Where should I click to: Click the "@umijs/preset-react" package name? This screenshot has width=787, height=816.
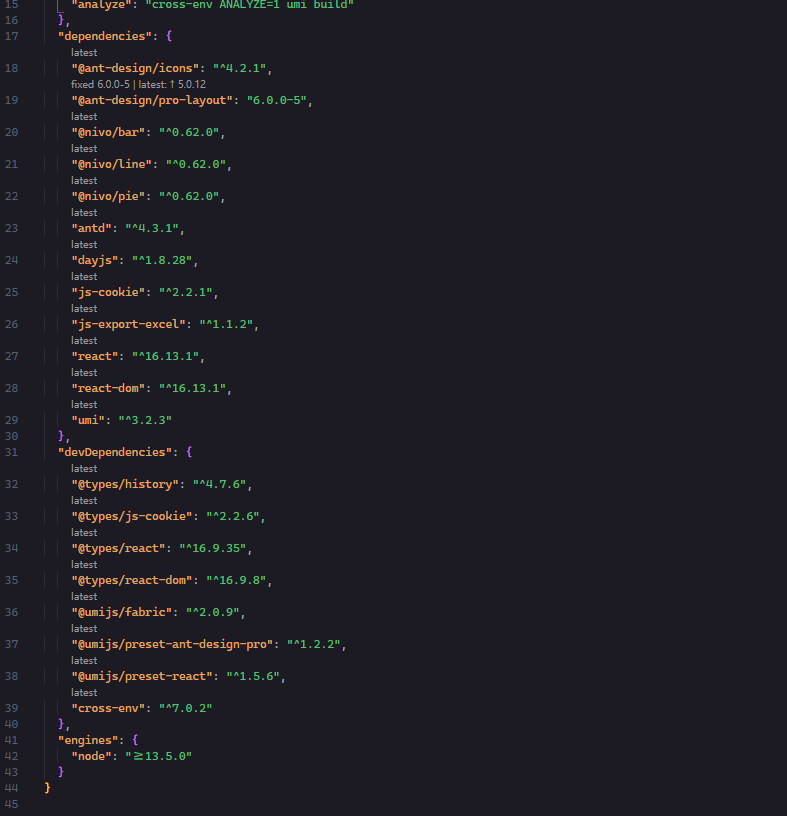(142, 676)
